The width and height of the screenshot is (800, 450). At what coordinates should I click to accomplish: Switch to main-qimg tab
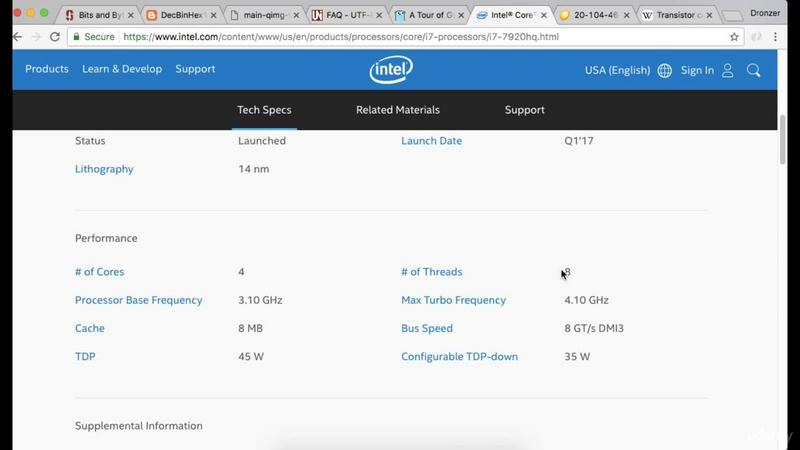coord(262,15)
